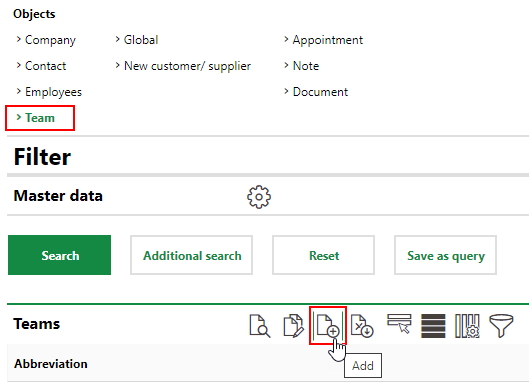This screenshot has height=383, width=529.
Task: Open the search document icon in the Teams toolbar
Action: click(x=259, y=326)
